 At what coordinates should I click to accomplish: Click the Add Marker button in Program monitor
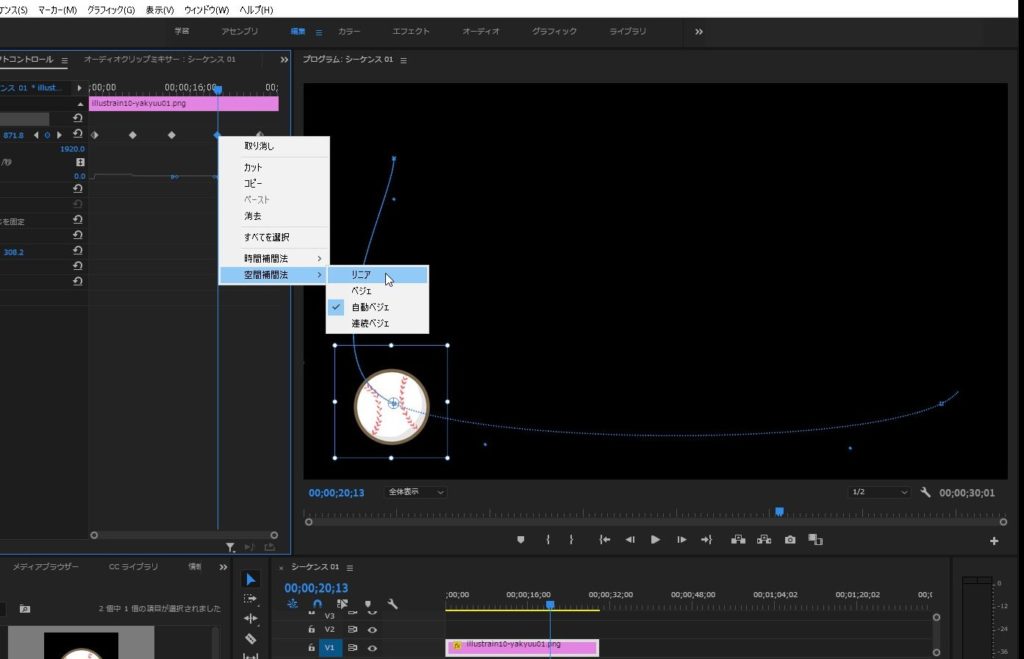pyautogui.click(x=520, y=540)
